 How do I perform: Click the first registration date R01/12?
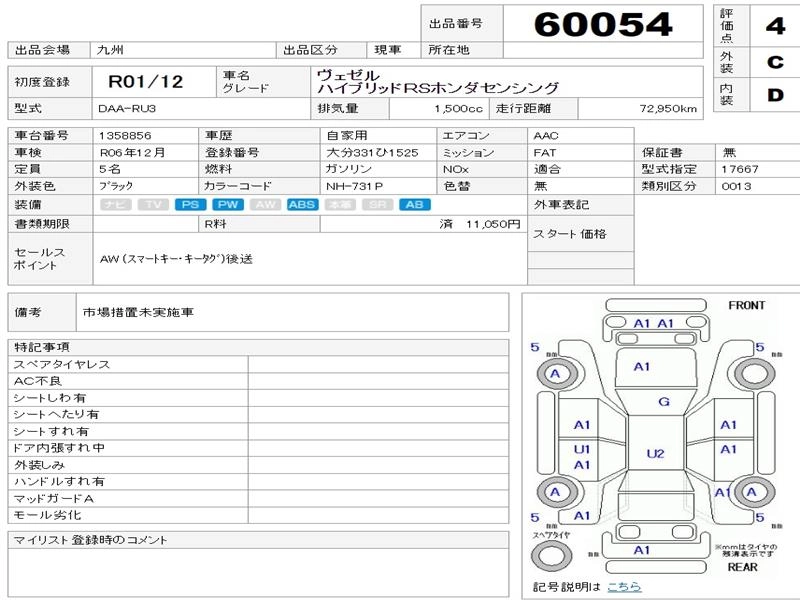pyautogui.click(x=146, y=82)
